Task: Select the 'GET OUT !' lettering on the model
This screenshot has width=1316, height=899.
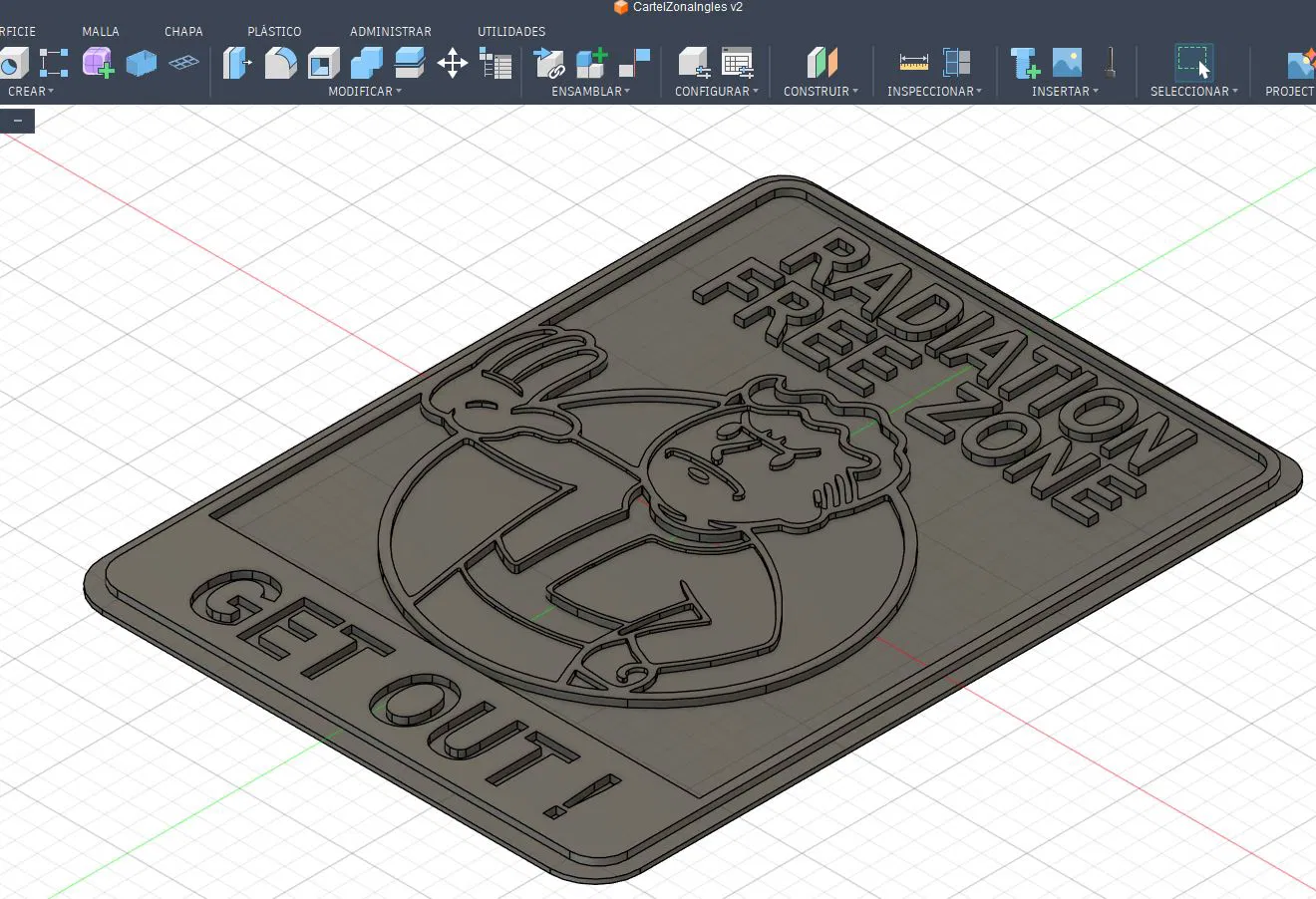Action: (407, 695)
